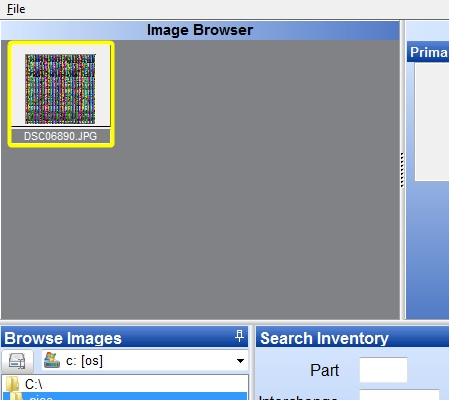Click the Image Browser title bar

coord(200,30)
